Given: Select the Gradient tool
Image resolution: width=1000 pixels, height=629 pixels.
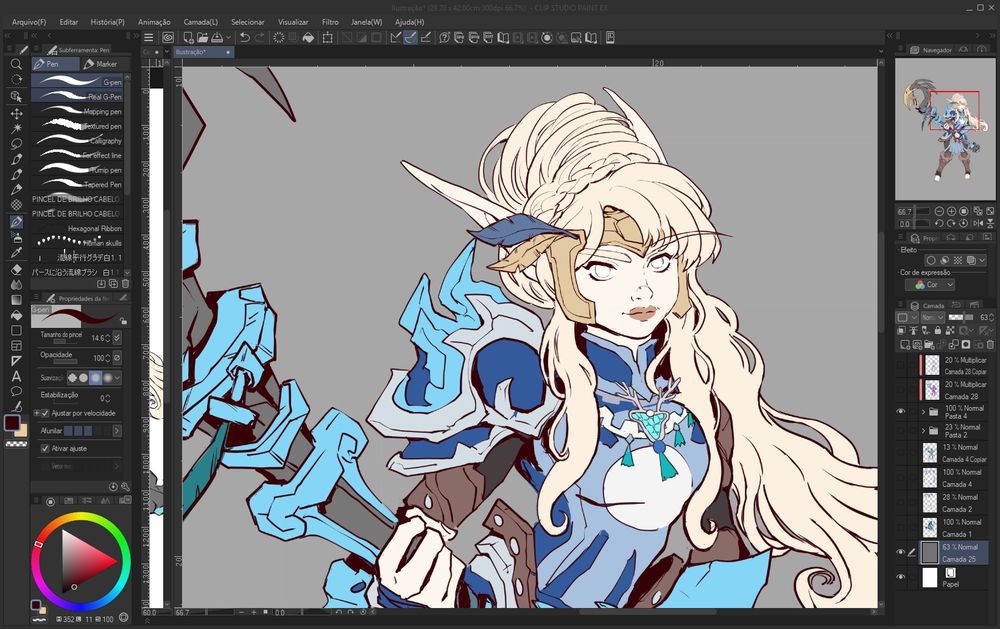Looking at the screenshot, I should pos(17,300).
